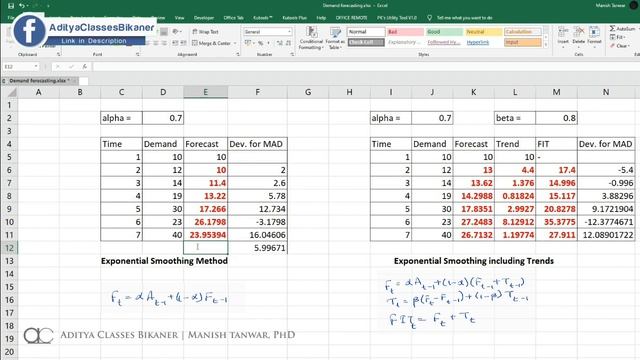The width and height of the screenshot is (640, 360).
Task: Select beta value cell showing 0.8
Action: pyautogui.click(x=556, y=118)
